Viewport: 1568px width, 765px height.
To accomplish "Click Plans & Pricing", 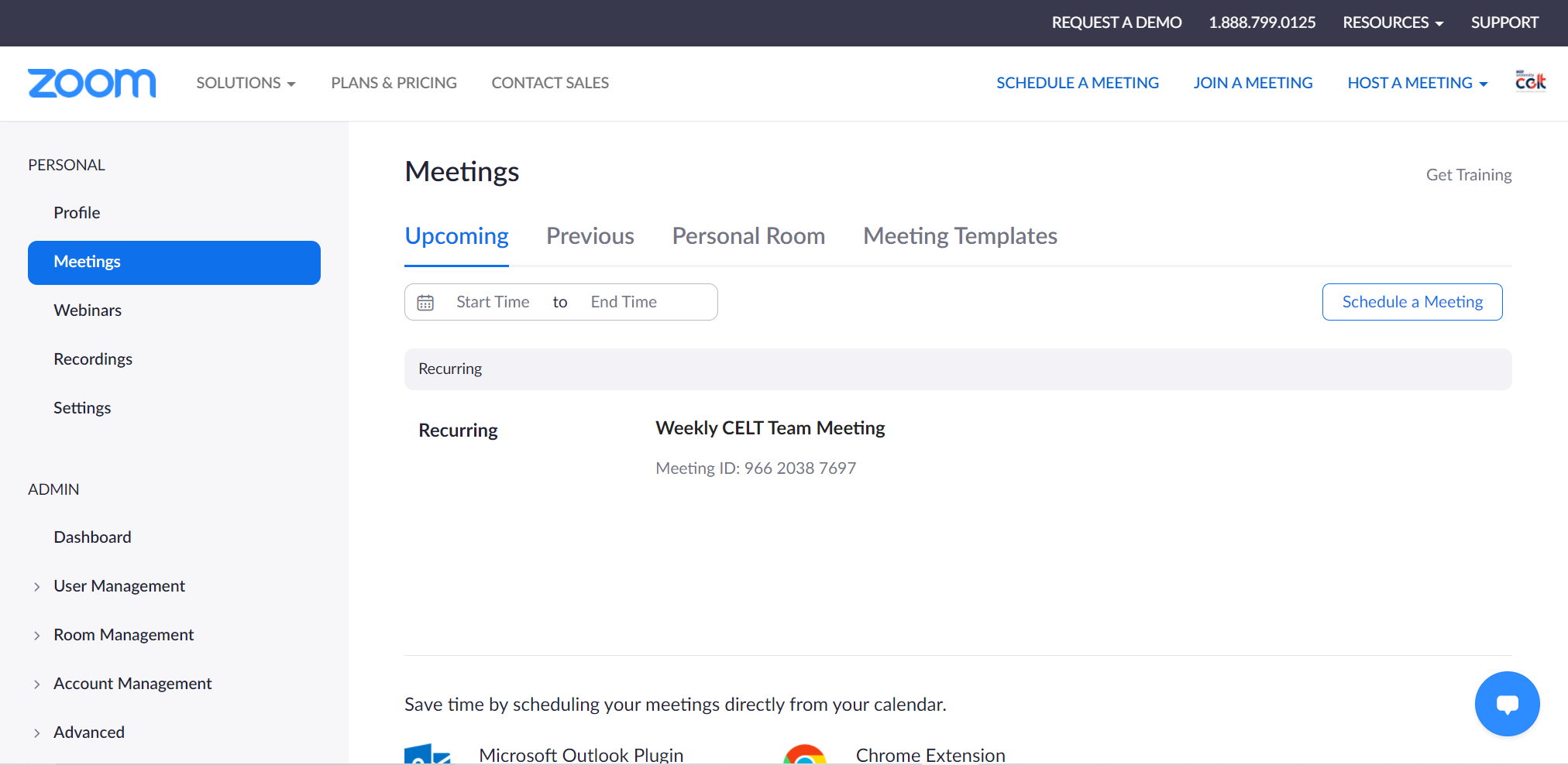I will (394, 83).
